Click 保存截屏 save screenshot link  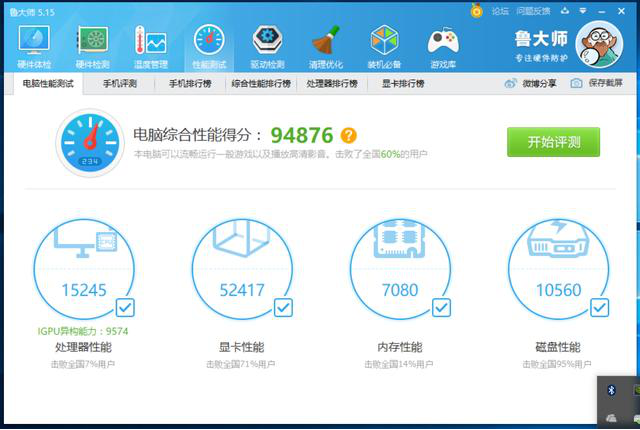coord(596,84)
